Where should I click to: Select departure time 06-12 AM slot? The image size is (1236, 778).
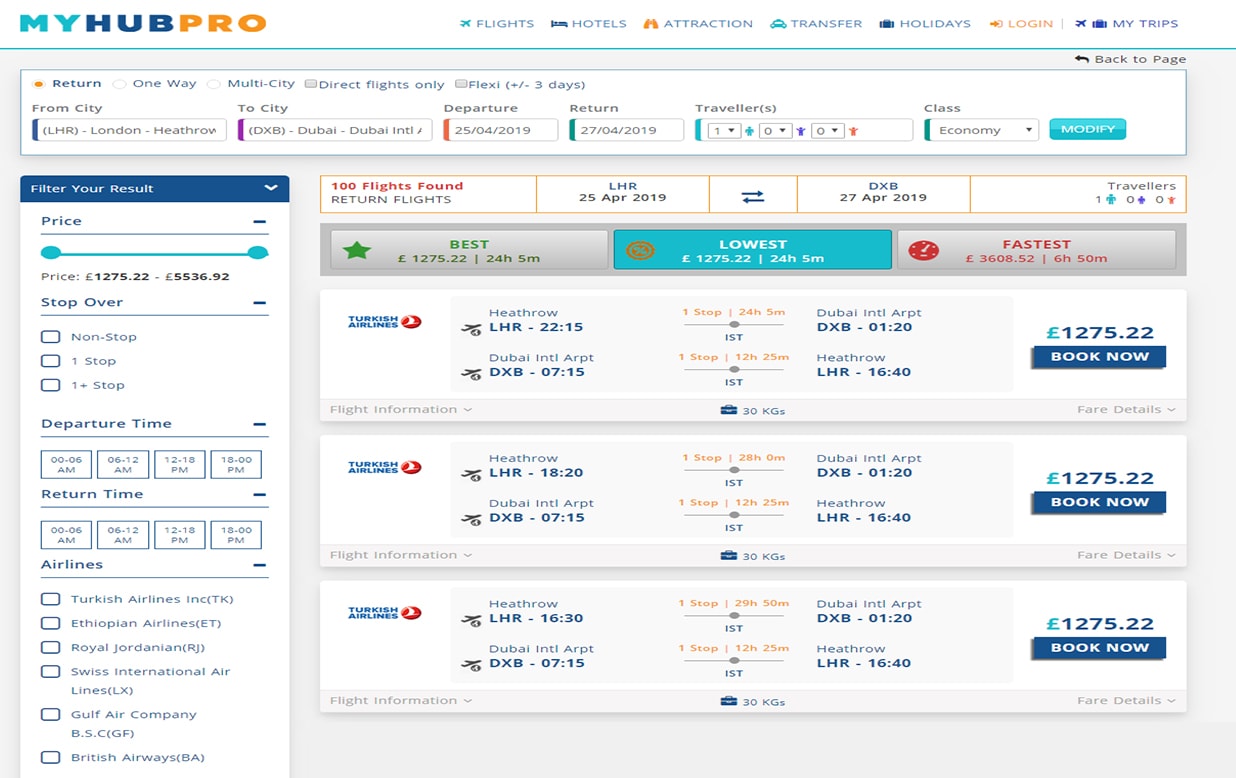point(123,464)
